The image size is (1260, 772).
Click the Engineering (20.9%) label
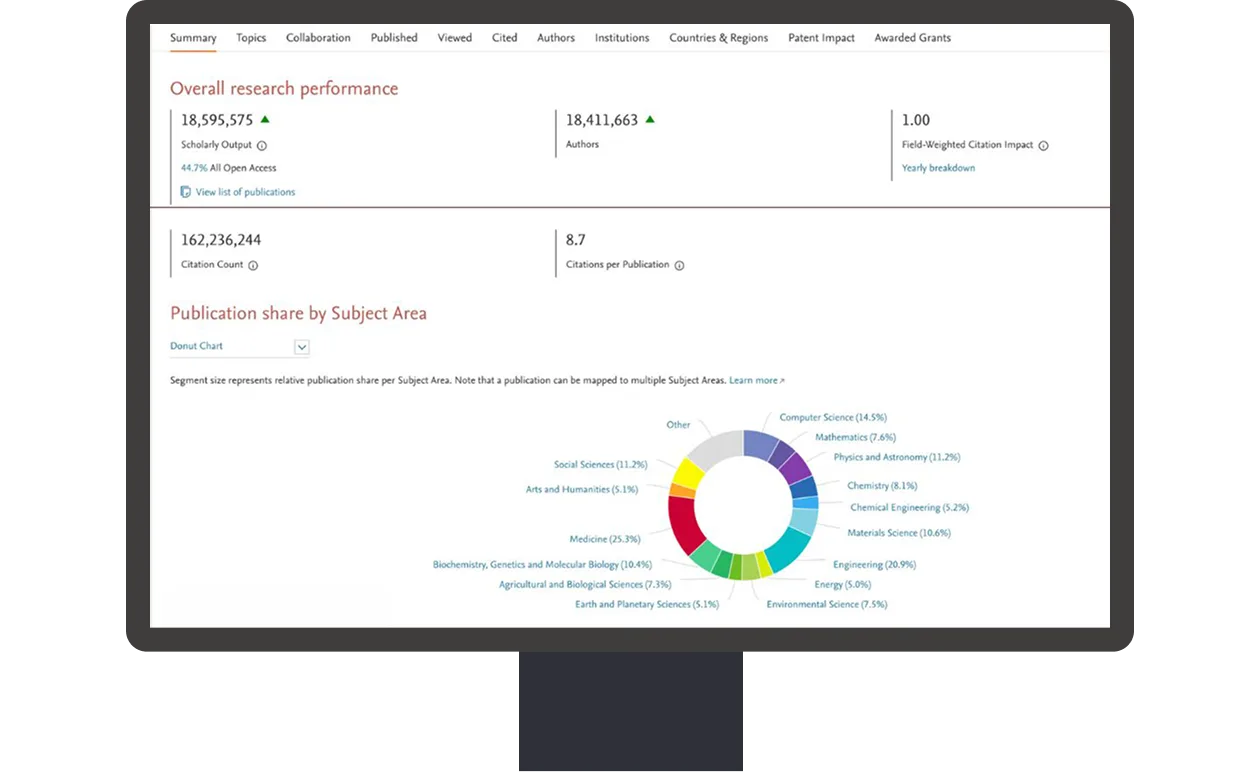point(874,564)
